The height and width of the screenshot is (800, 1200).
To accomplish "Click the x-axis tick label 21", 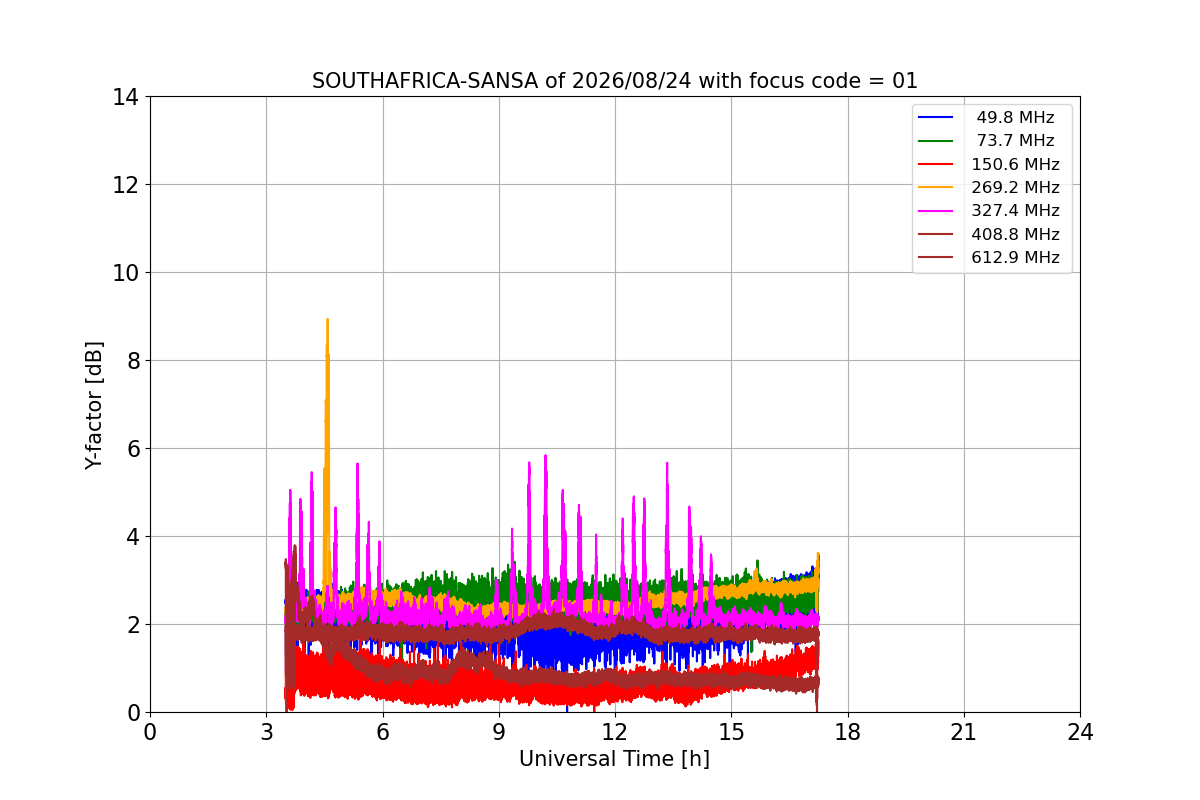I will click(964, 732).
